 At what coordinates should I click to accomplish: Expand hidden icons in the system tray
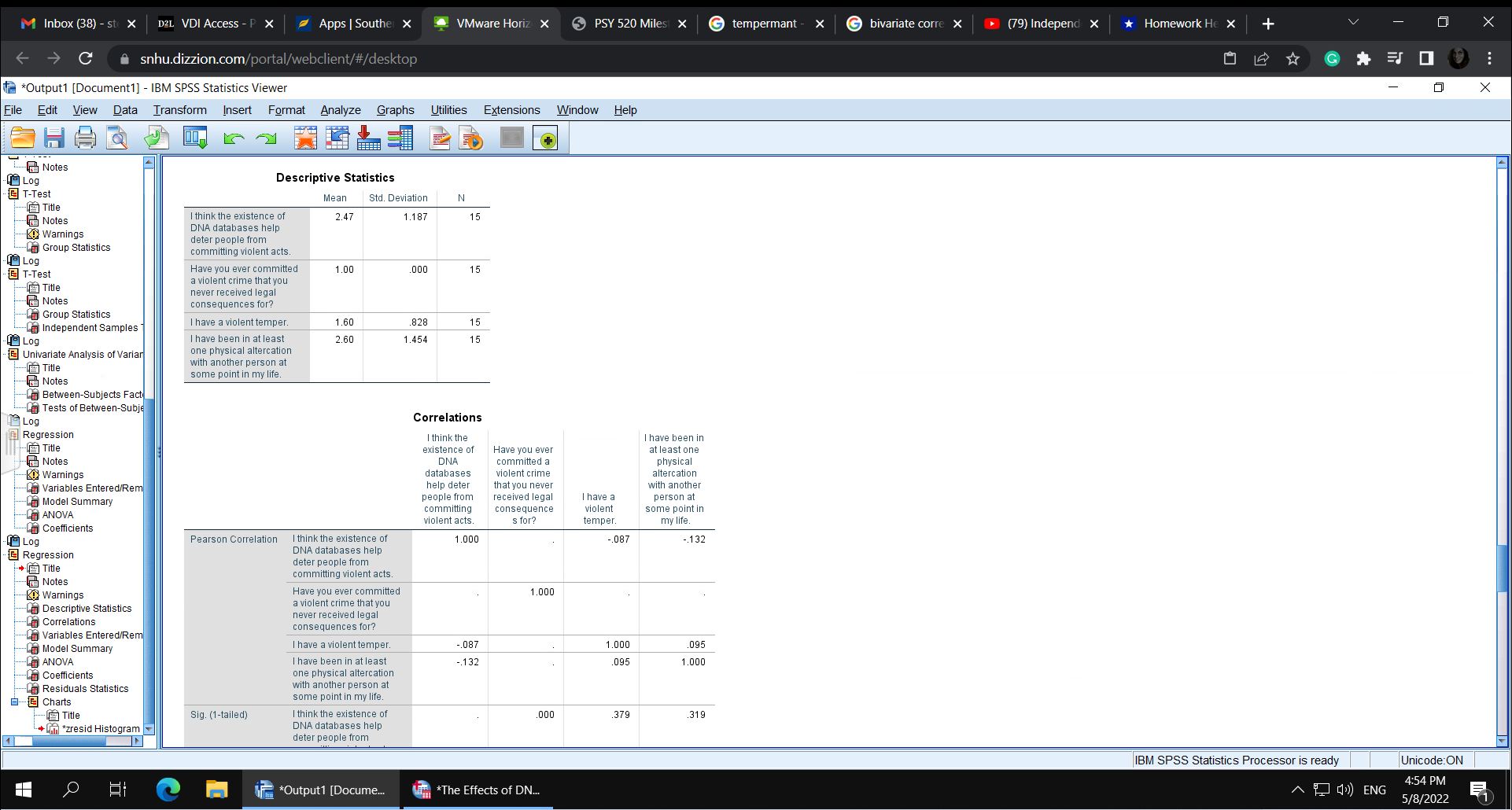point(1297,790)
